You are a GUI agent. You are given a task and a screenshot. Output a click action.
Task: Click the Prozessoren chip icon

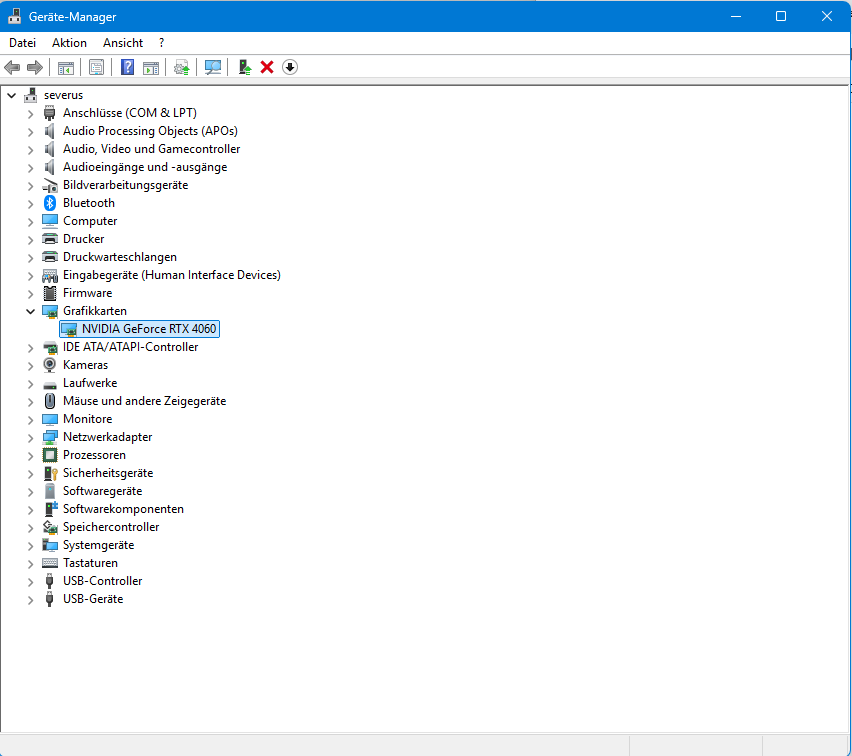point(49,455)
